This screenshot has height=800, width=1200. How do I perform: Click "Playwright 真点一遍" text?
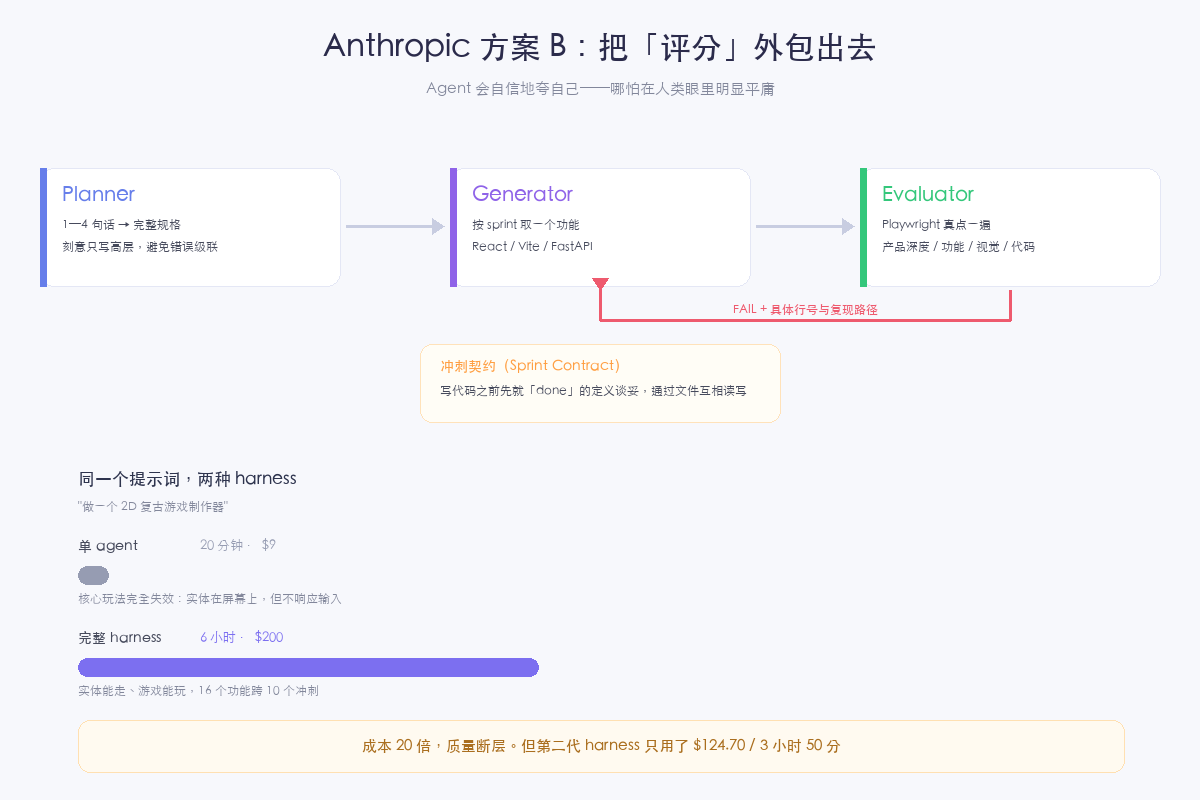pos(936,225)
